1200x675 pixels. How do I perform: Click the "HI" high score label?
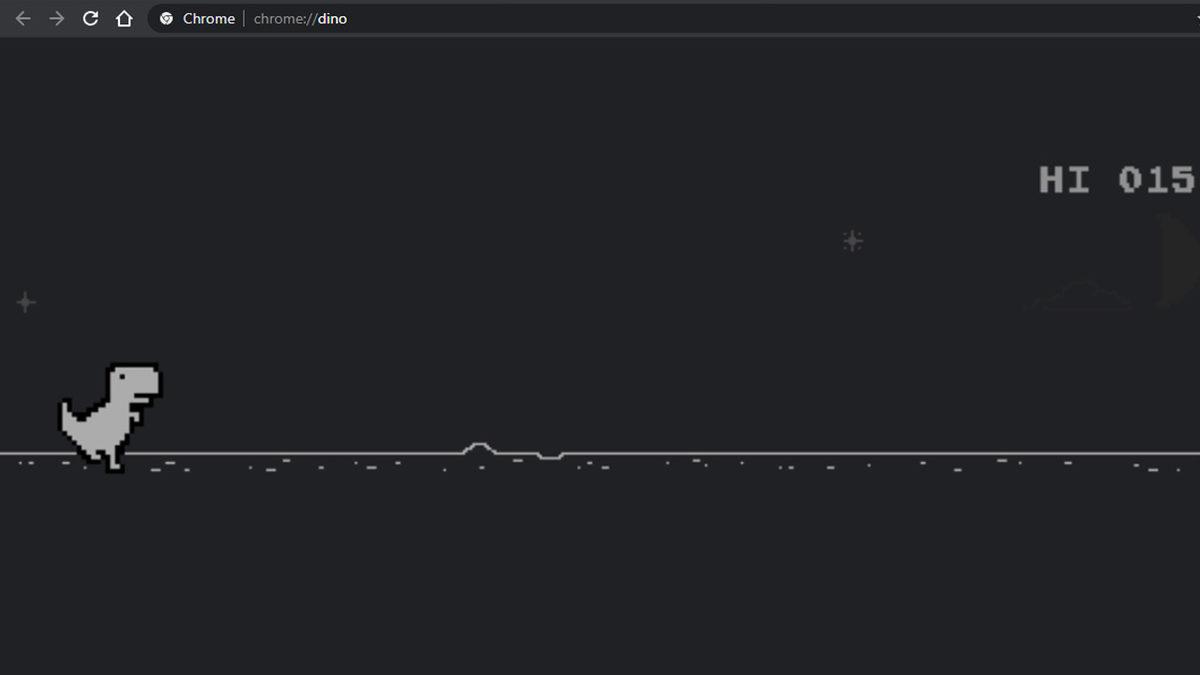click(1064, 180)
